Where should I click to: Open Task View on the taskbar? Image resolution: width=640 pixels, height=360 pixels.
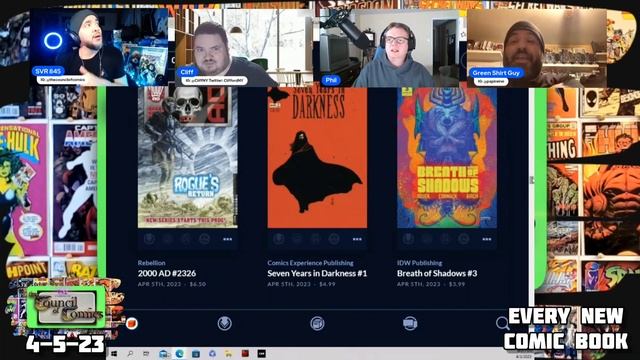[x=146, y=353]
